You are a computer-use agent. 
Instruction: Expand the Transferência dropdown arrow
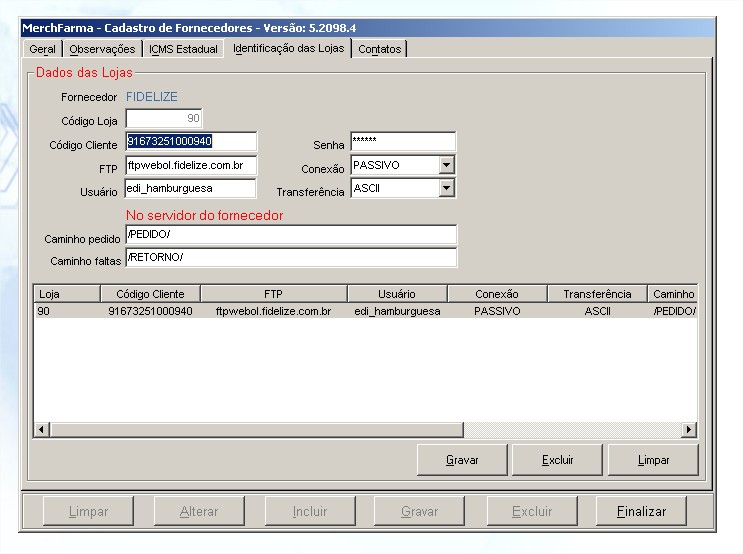(x=447, y=188)
